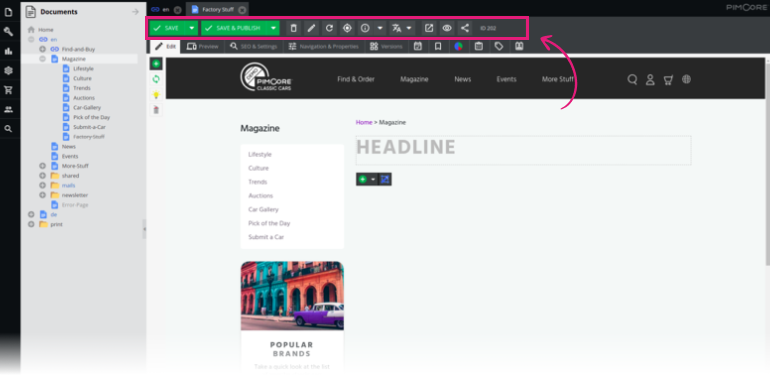Click Lifestyle in Magazine side menu
The height and width of the screenshot is (375, 770).
pyautogui.click(x=260, y=154)
